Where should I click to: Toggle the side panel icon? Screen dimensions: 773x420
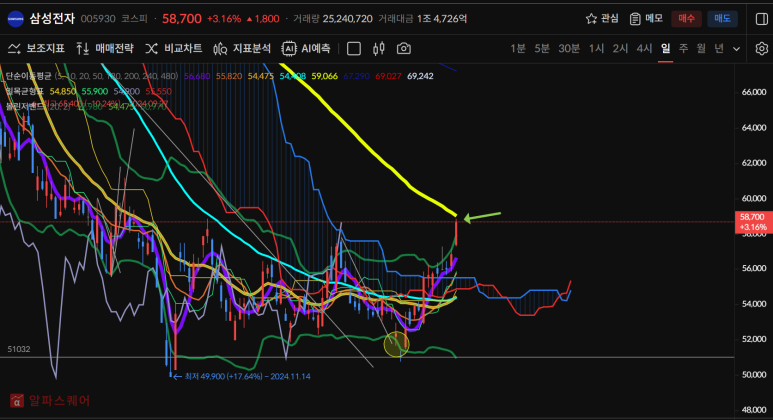point(761,19)
